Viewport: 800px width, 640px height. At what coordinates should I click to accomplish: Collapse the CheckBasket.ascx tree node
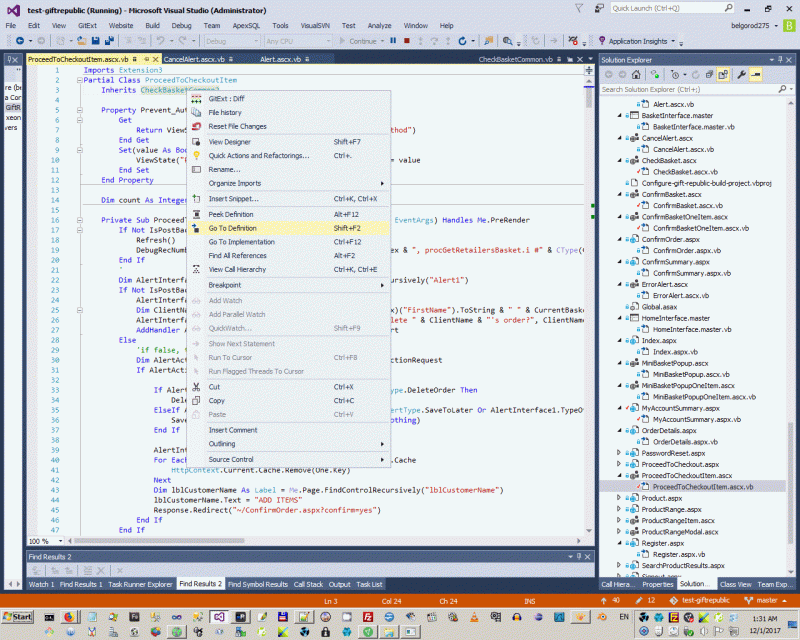tap(620, 160)
